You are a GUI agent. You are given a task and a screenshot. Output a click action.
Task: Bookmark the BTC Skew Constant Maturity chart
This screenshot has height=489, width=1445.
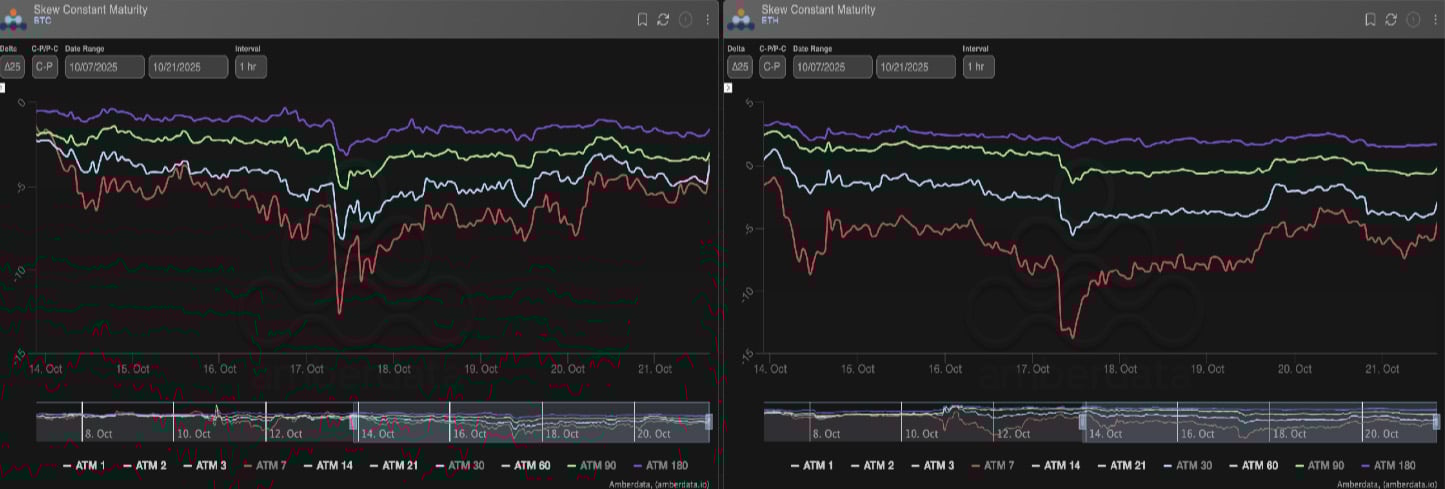click(642, 19)
